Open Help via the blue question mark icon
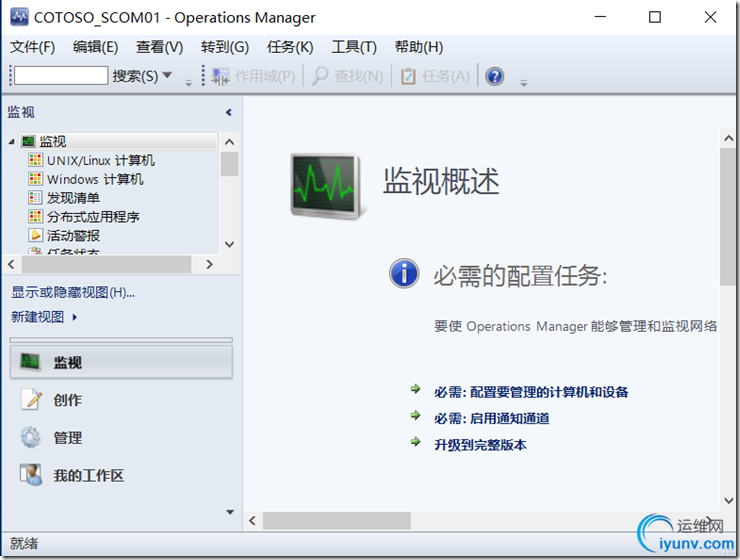The image size is (740, 560). (x=495, y=76)
